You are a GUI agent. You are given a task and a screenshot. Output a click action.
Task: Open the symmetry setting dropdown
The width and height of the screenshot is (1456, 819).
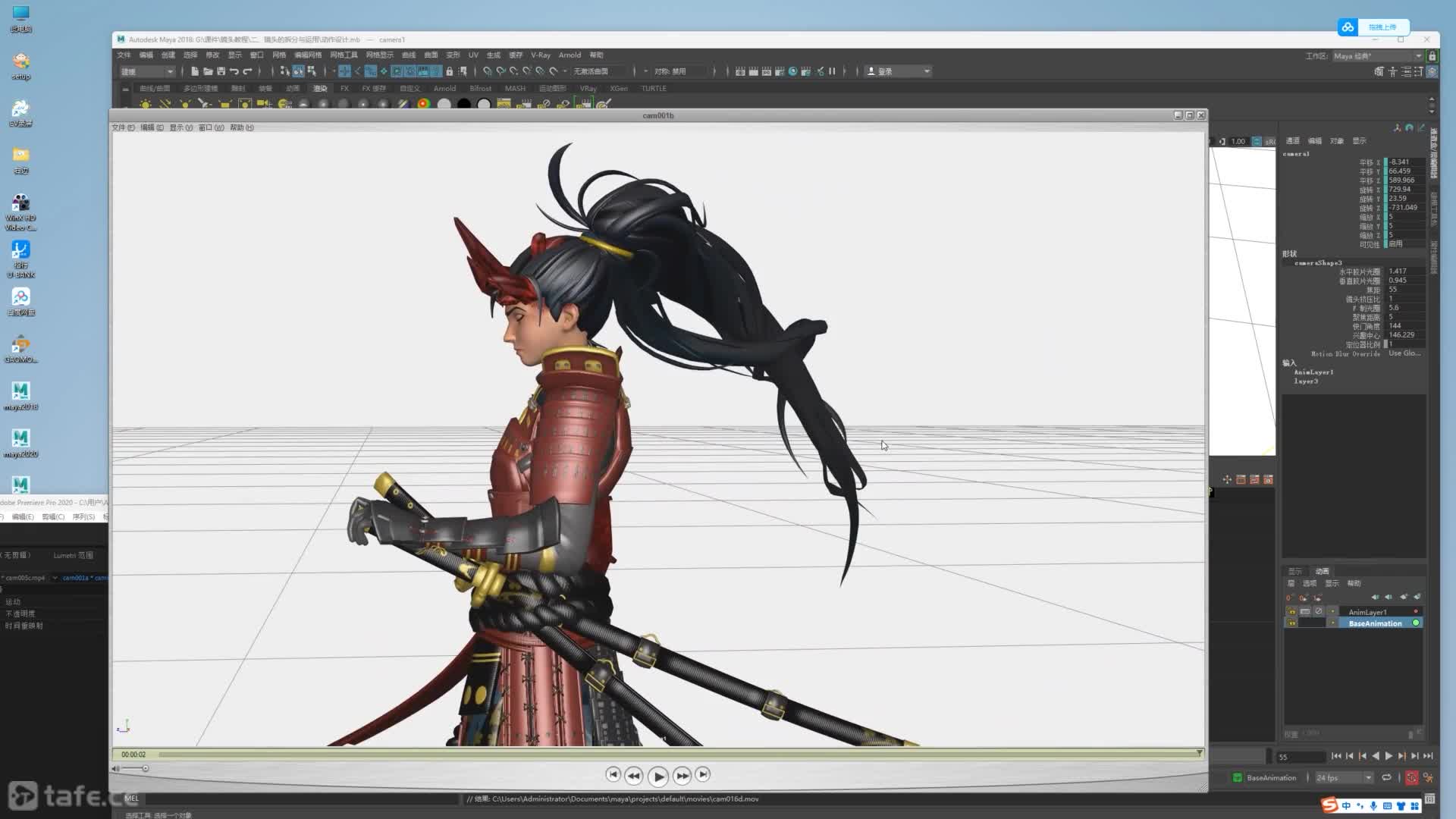[679, 71]
